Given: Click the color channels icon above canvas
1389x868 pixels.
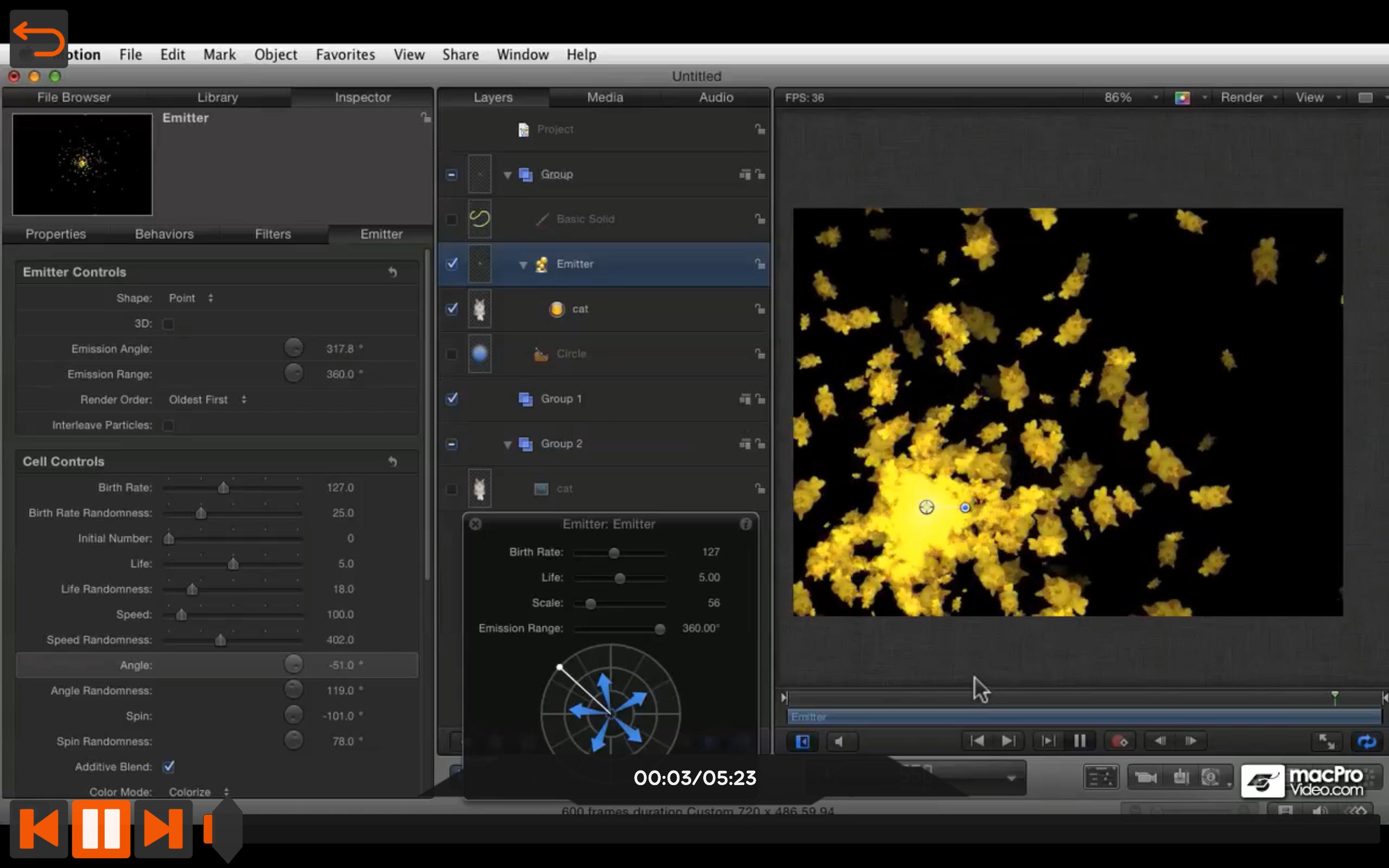Looking at the screenshot, I should [x=1183, y=98].
